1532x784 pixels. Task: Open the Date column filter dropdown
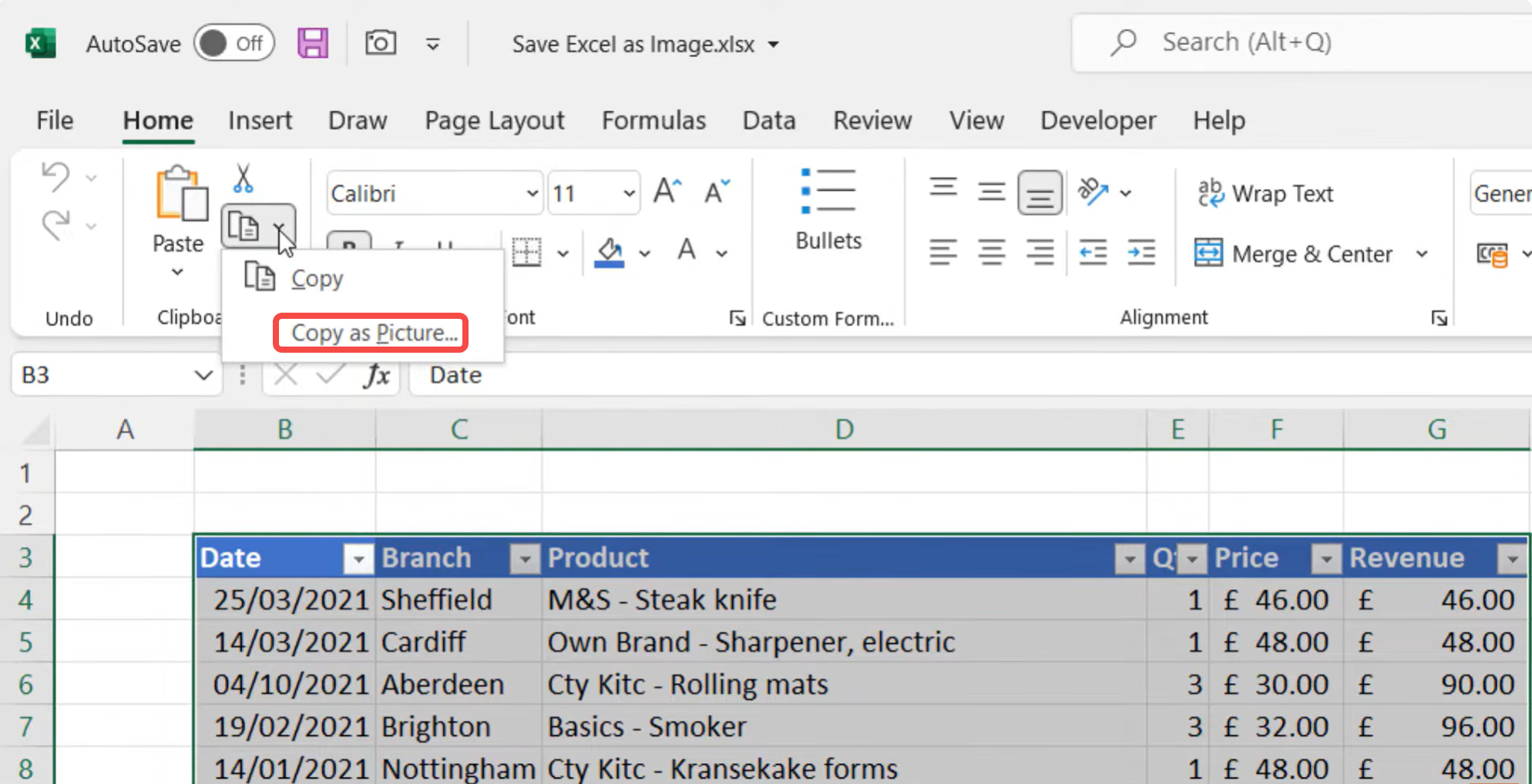[x=358, y=559]
